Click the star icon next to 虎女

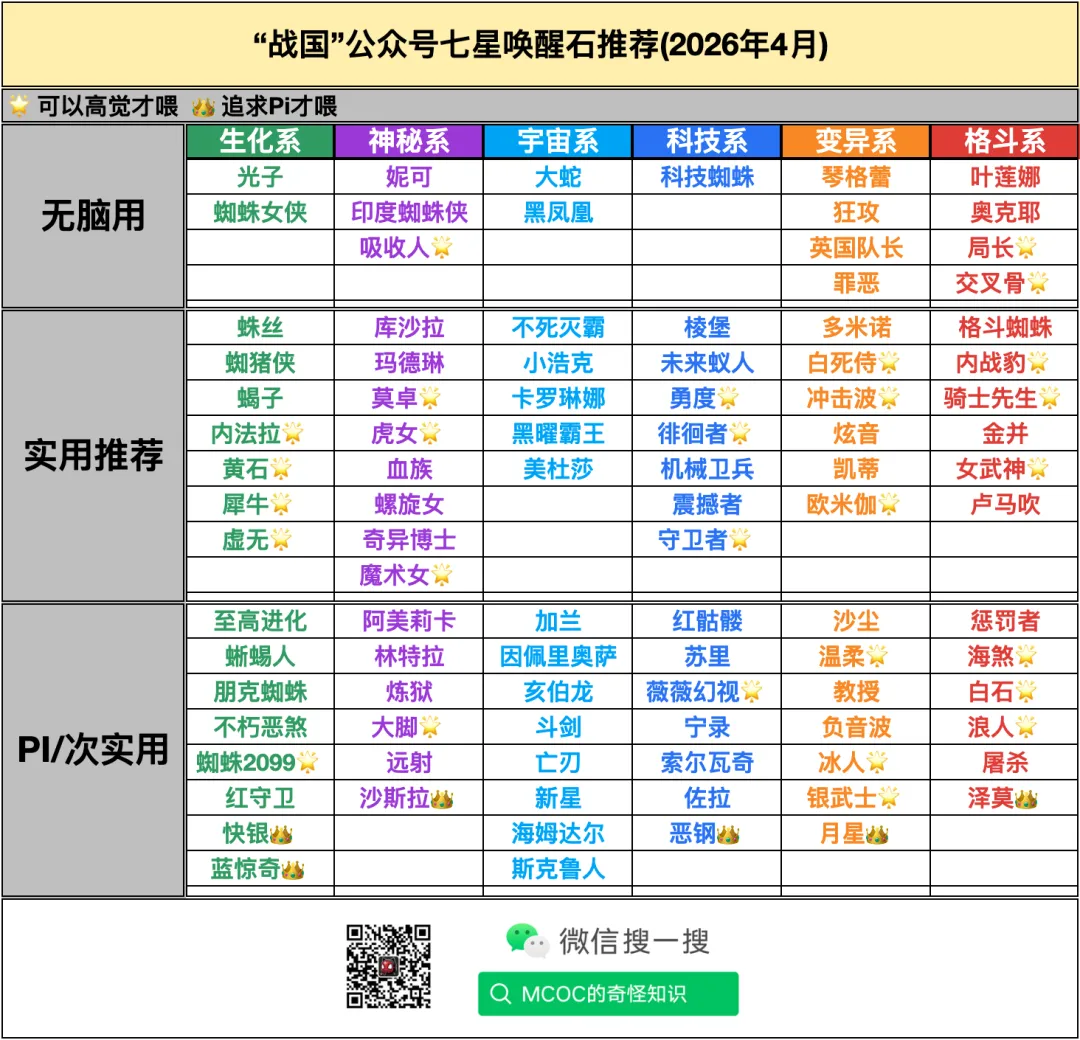(430, 433)
